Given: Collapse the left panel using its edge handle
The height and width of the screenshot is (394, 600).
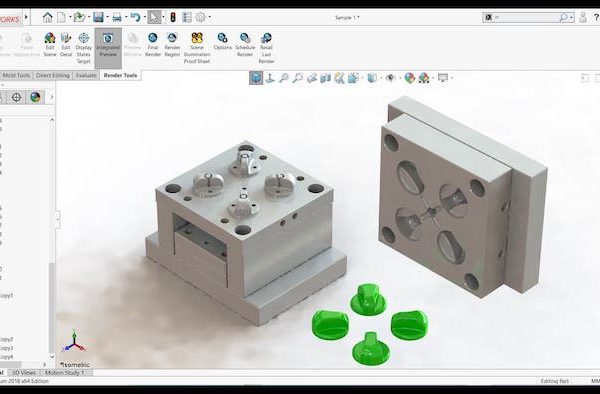Looking at the screenshot, I should pos(58,219).
